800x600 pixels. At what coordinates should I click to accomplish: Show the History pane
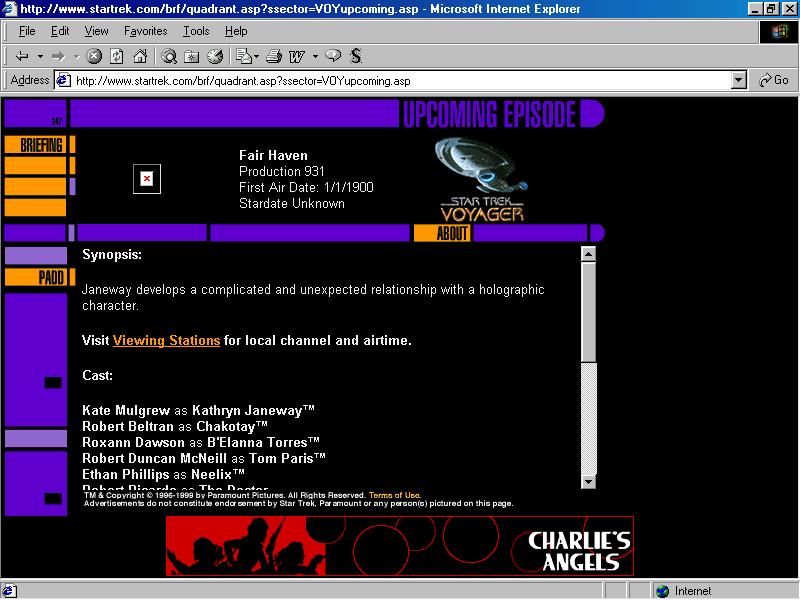(215, 56)
